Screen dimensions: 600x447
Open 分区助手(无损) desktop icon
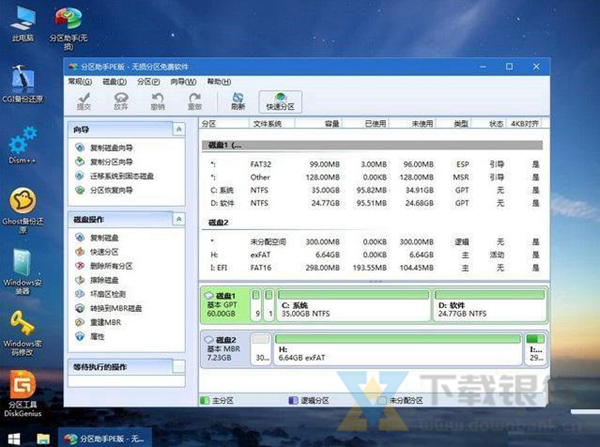68,28
